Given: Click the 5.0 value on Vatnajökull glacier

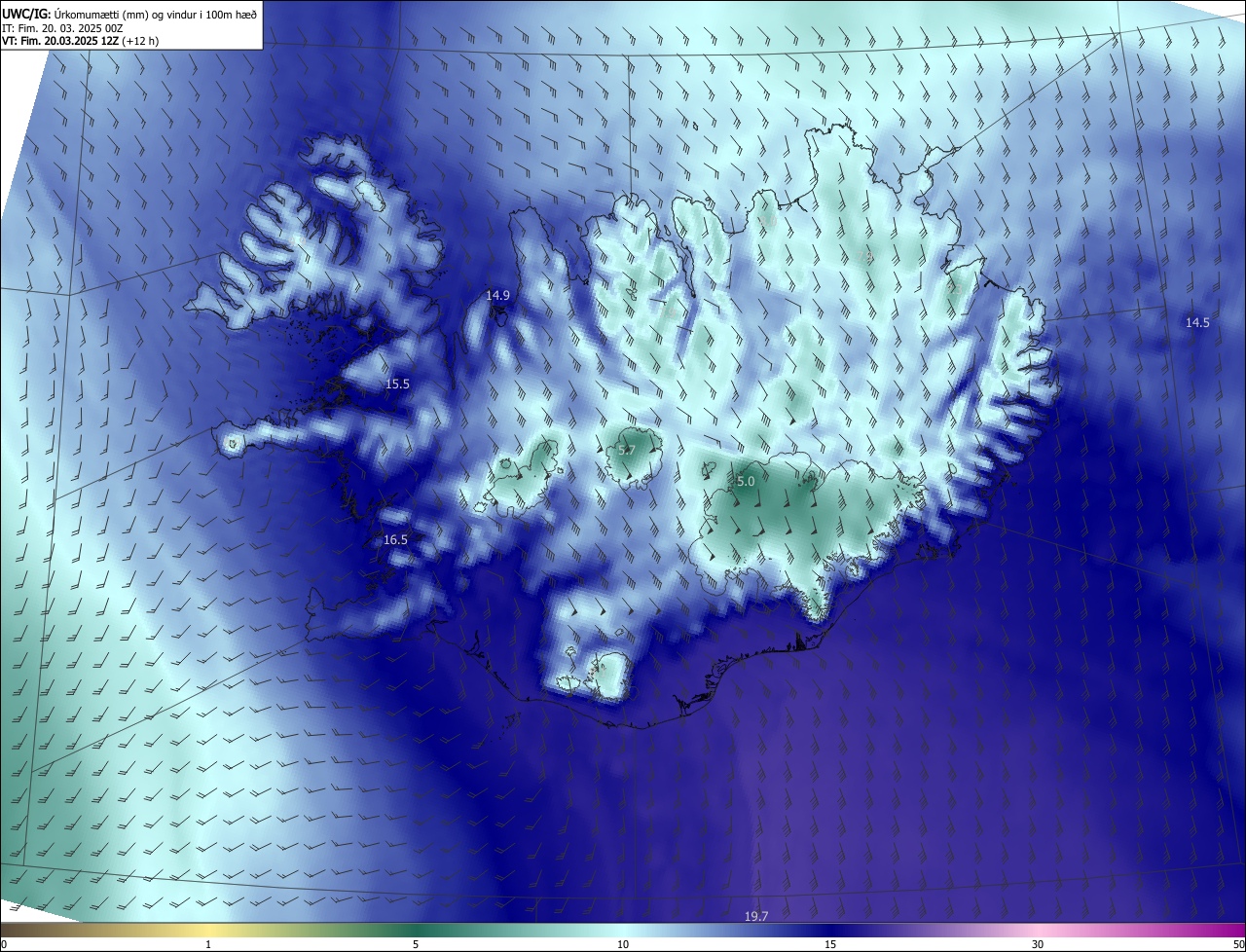Looking at the screenshot, I should click(x=746, y=482).
